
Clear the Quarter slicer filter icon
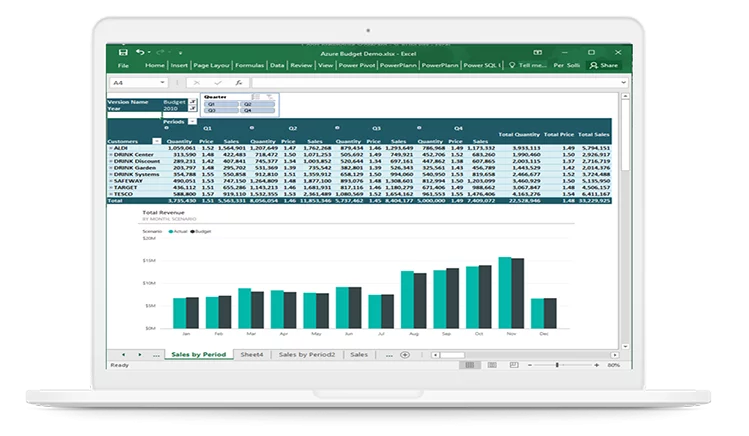coord(270,97)
